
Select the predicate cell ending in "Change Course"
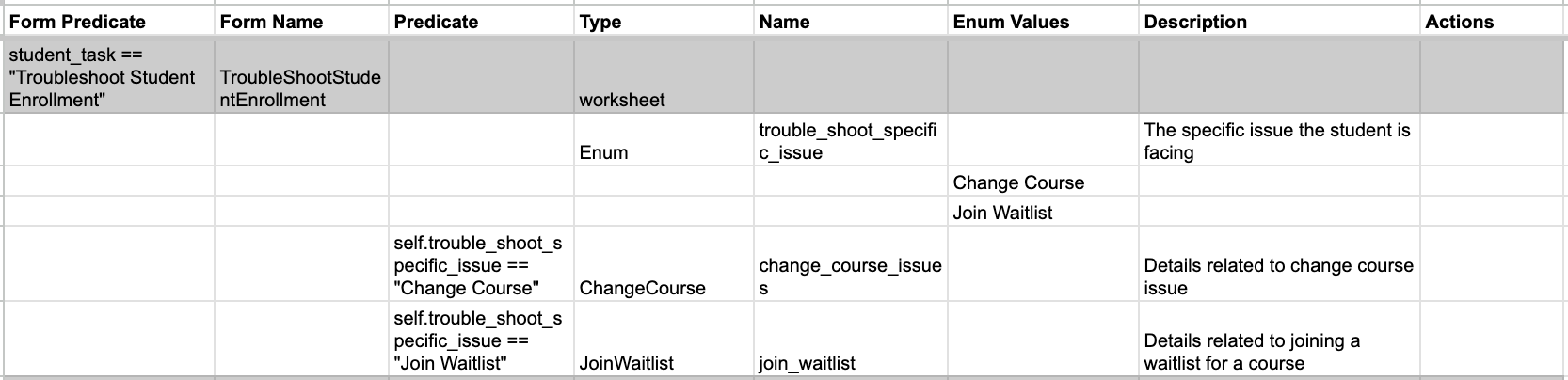(478, 265)
